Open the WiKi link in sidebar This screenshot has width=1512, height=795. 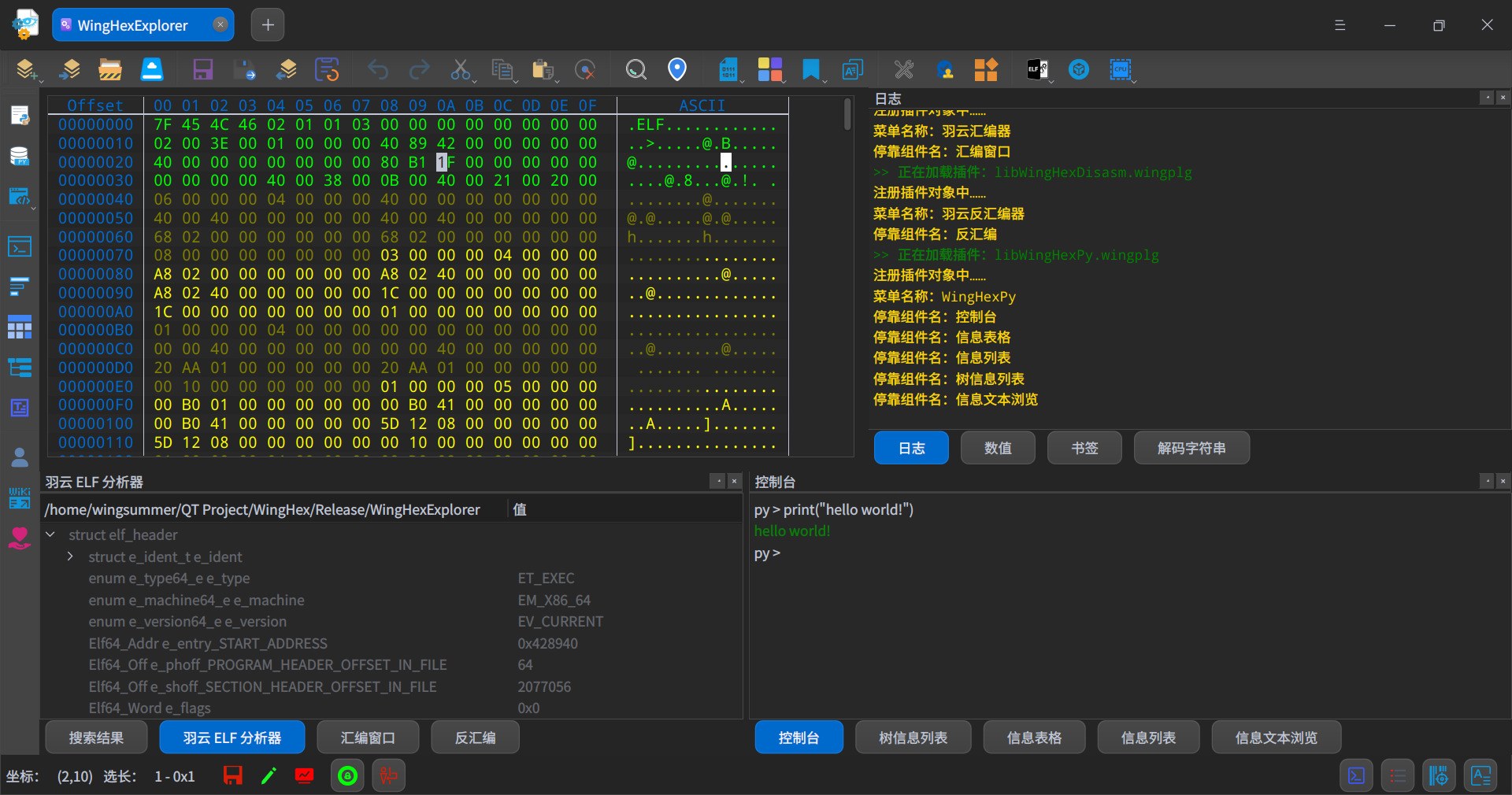tap(20, 497)
